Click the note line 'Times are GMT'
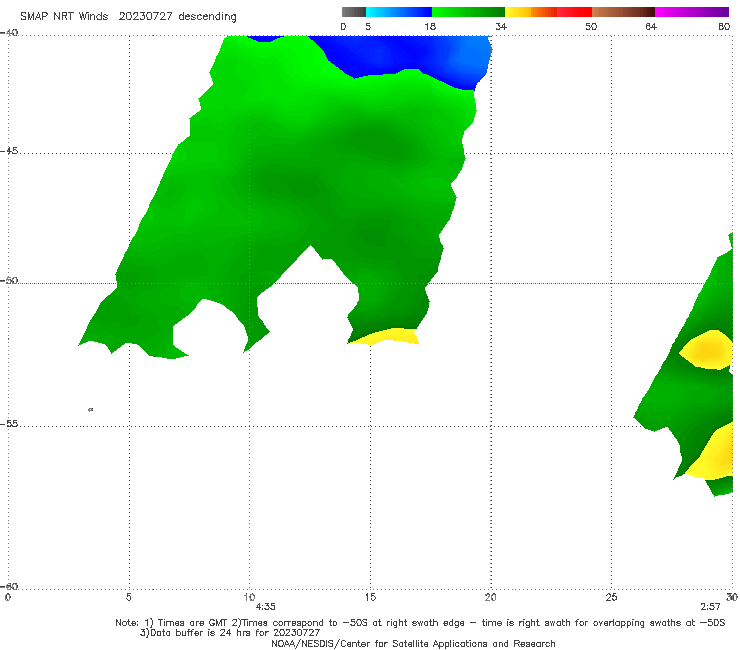 click(x=194, y=623)
